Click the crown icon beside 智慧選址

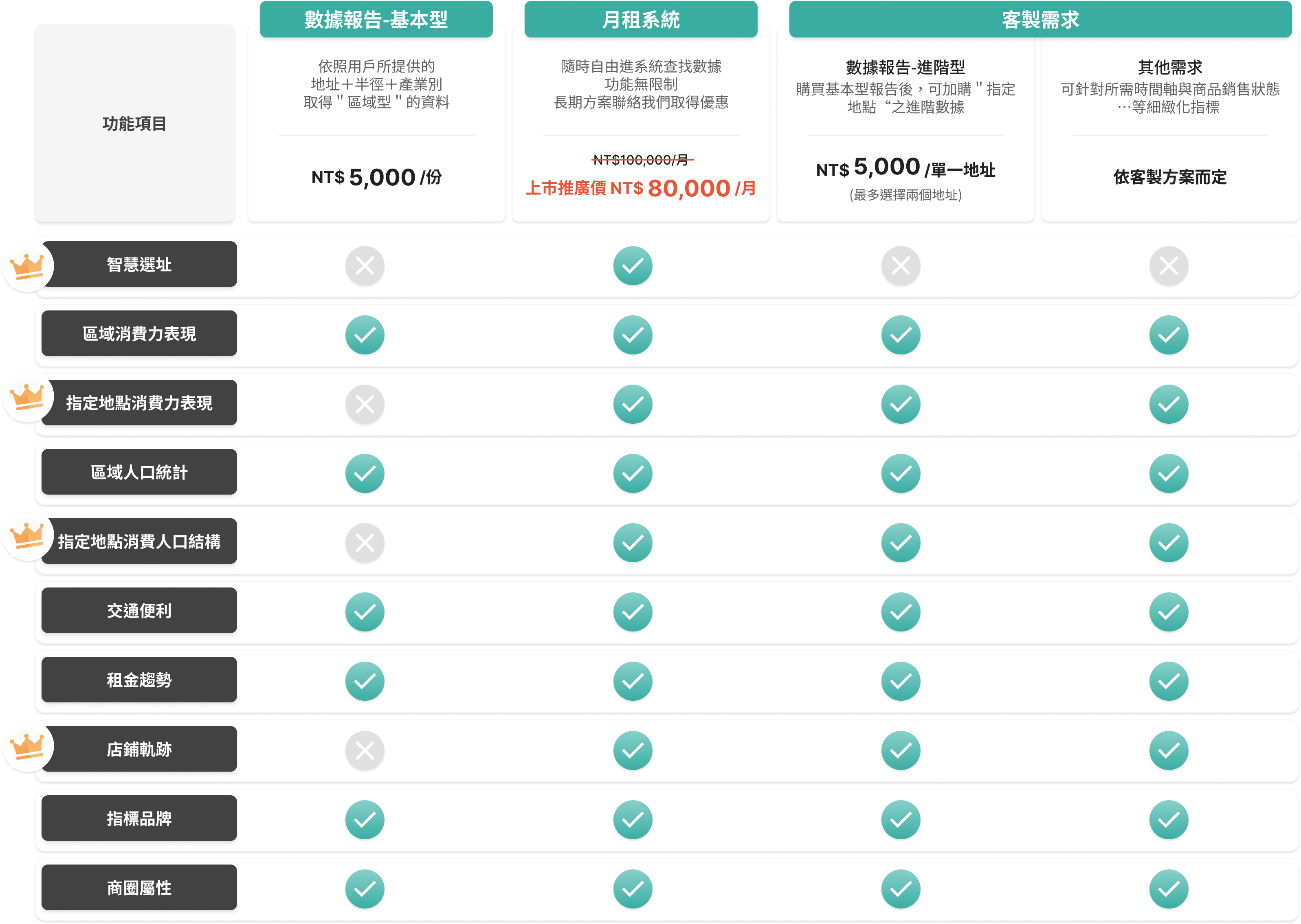[27, 266]
